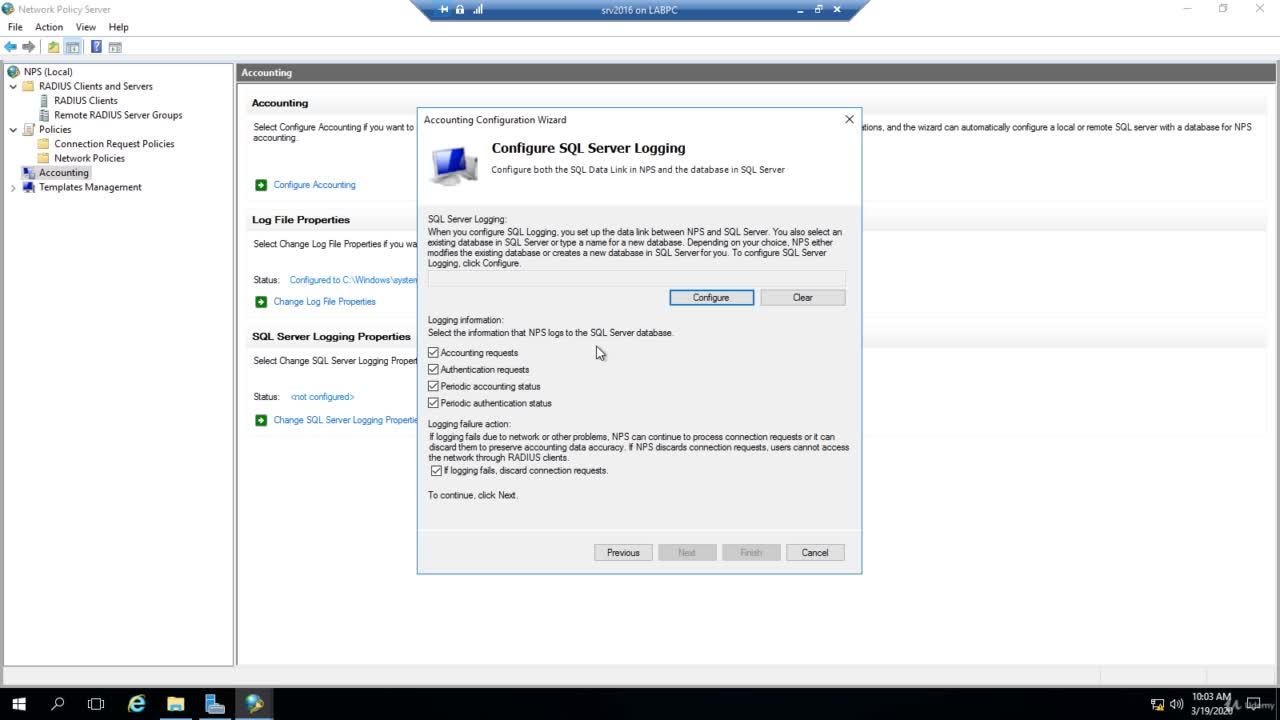The width and height of the screenshot is (1280, 720).
Task: Uncheck Authentication requests checkbox
Action: coord(433,370)
